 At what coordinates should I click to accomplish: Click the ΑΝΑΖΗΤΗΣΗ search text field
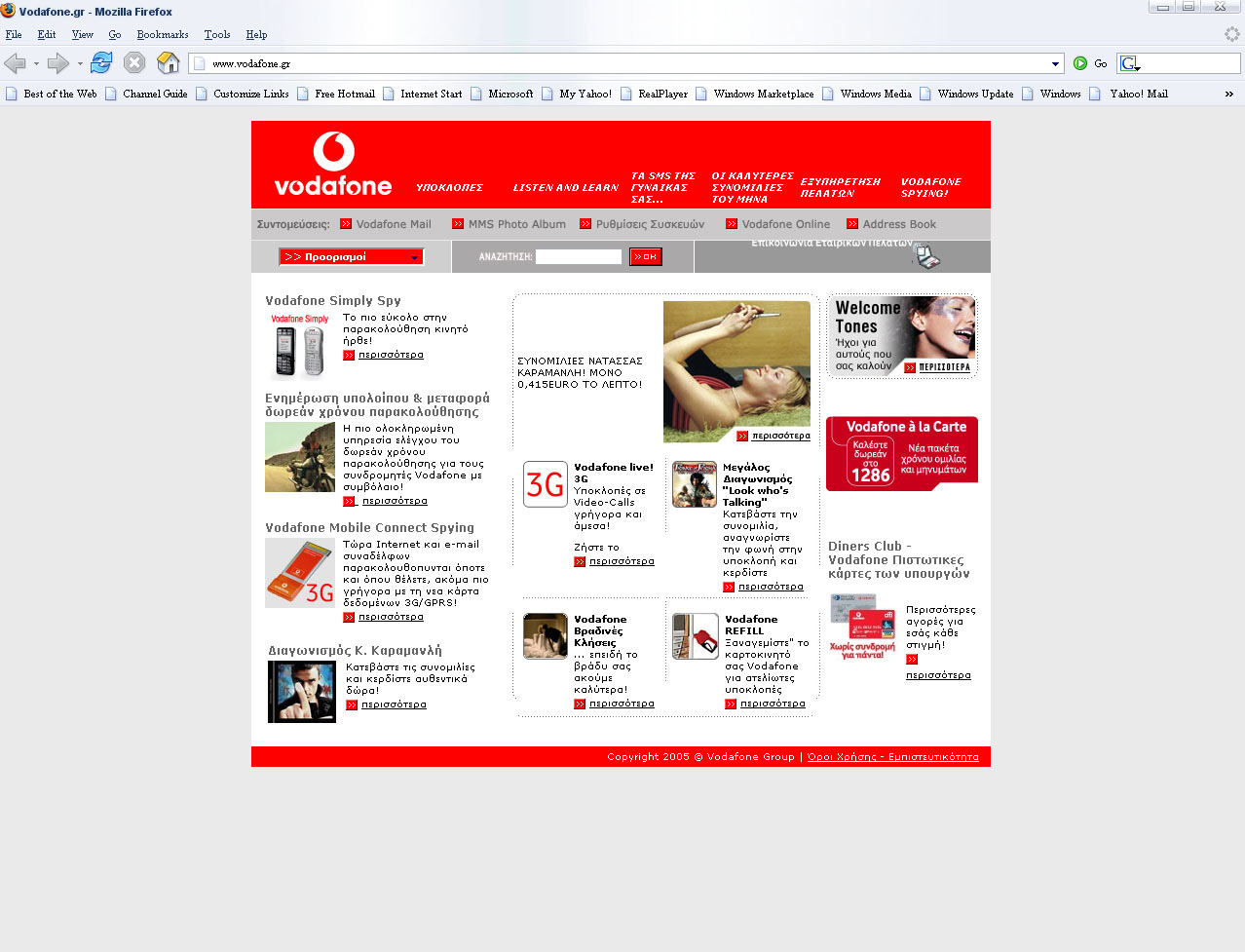point(579,256)
